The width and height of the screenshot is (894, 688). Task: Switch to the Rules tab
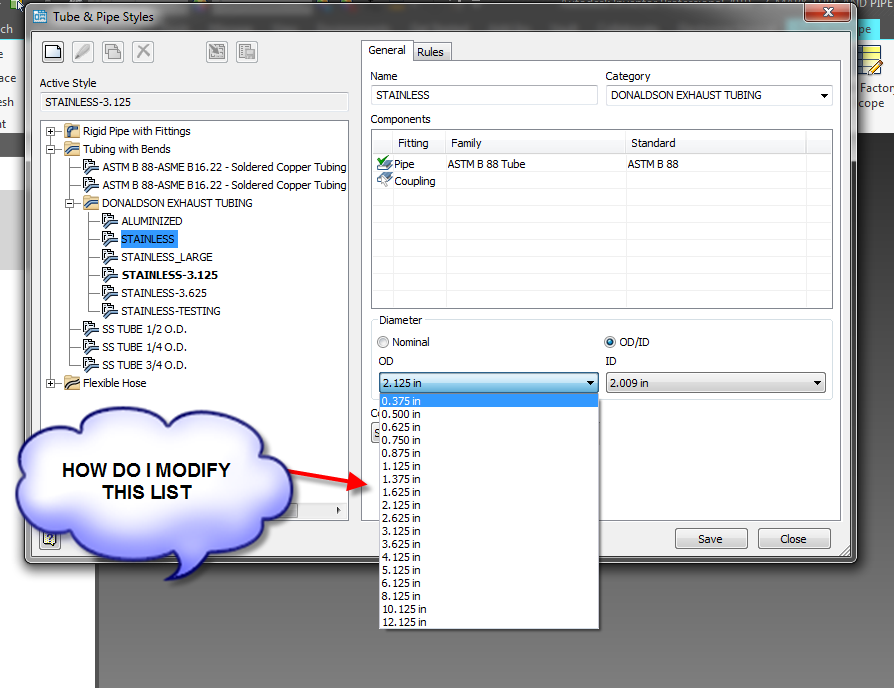coord(431,51)
